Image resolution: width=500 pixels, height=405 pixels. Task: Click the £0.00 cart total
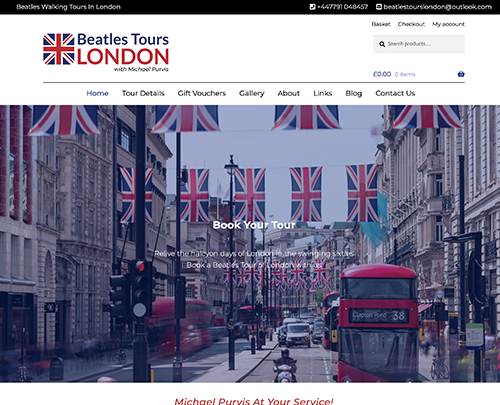coord(382,74)
